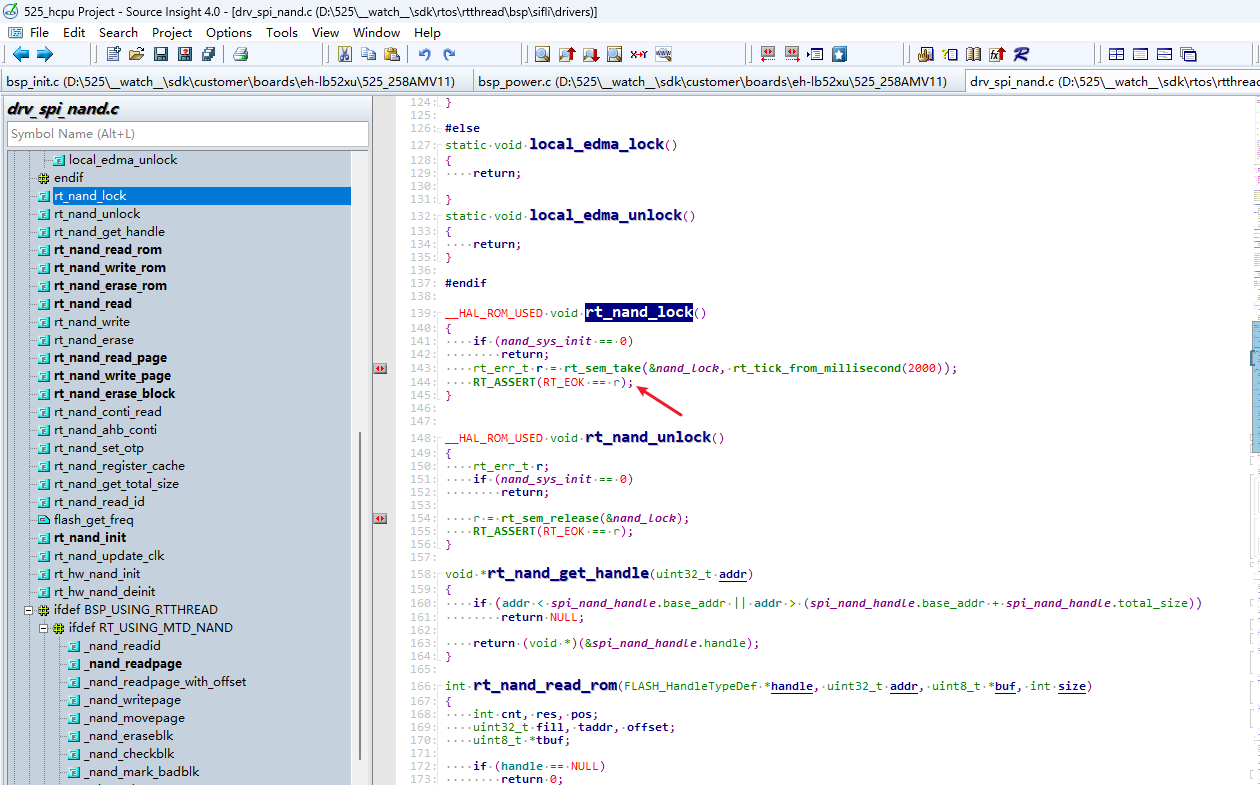Click the Bookmark star icon
The height and width of the screenshot is (785, 1260).
(840, 54)
